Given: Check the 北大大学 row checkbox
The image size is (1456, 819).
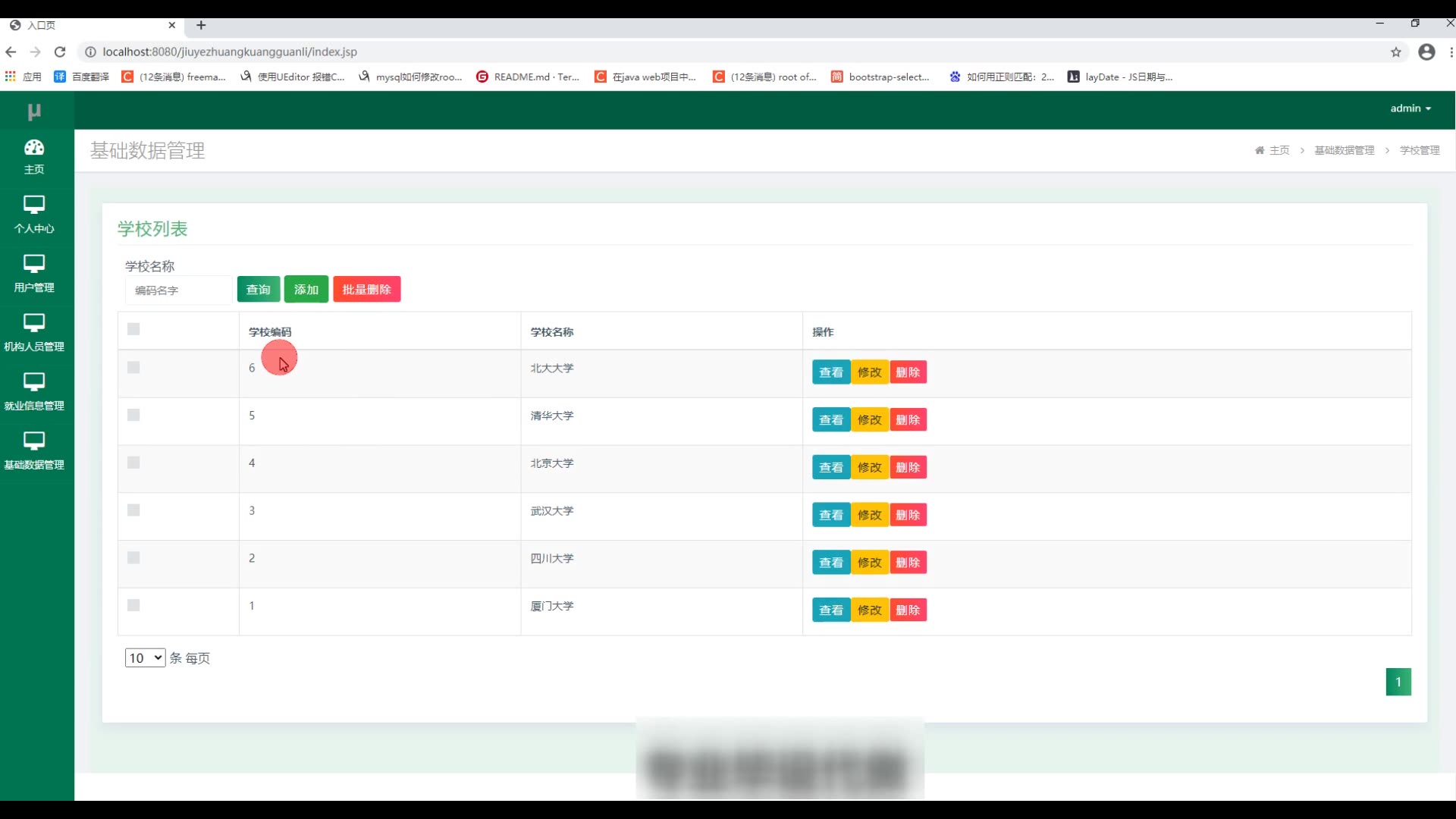Looking at the screenshot, I should pos(133,368).
